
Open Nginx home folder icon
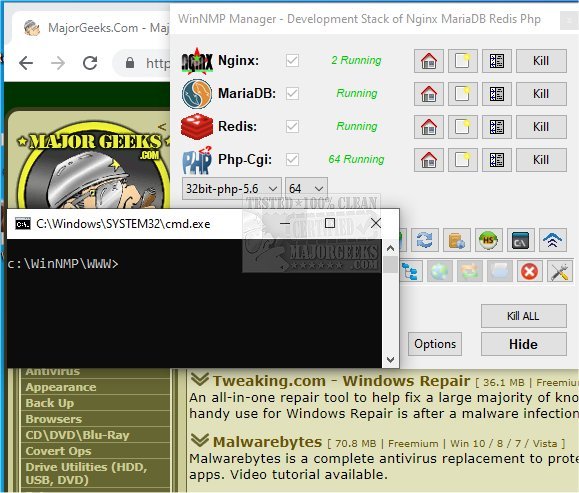tap(428, 61)
